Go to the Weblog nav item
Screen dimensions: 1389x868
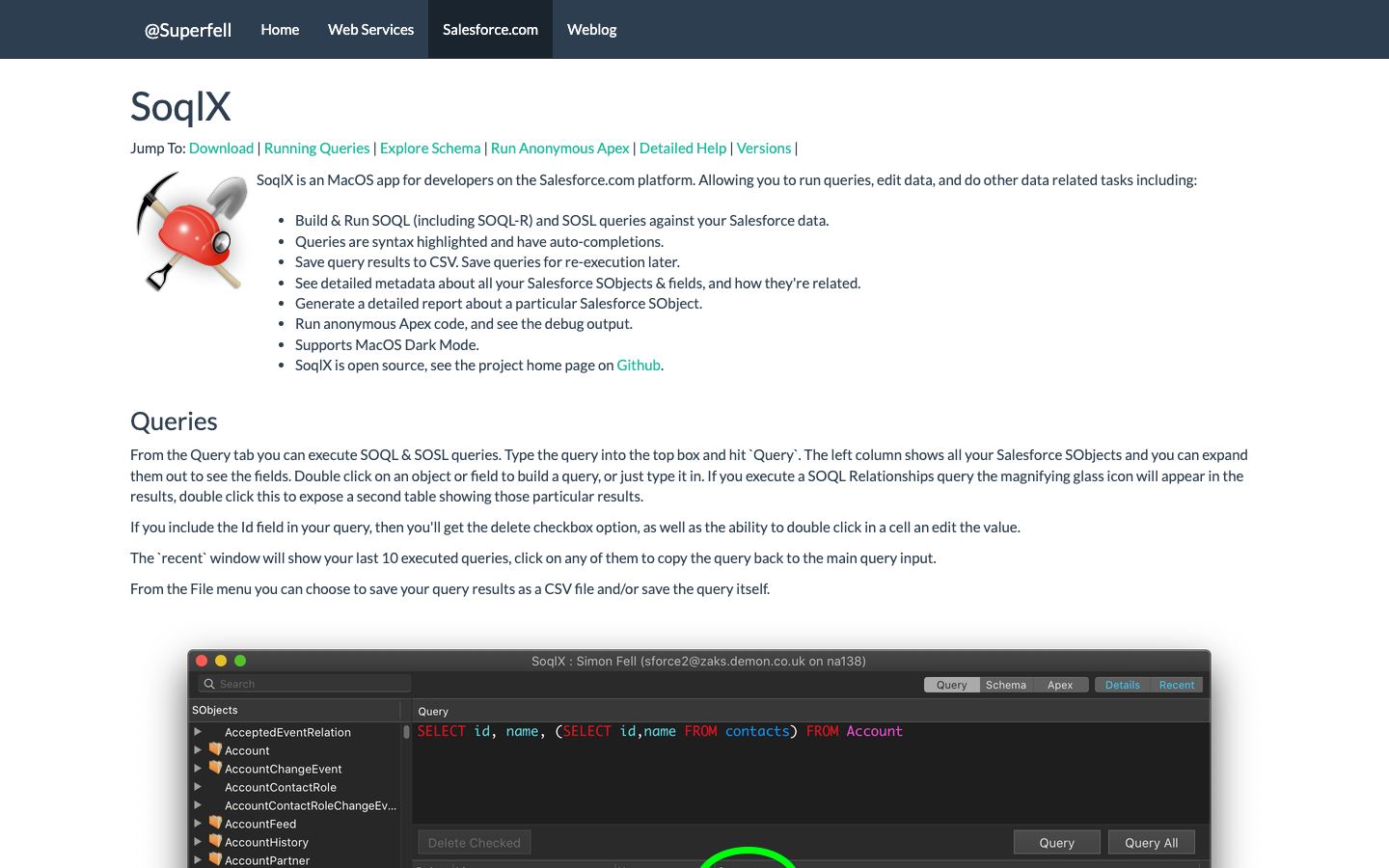click(591, 30)
